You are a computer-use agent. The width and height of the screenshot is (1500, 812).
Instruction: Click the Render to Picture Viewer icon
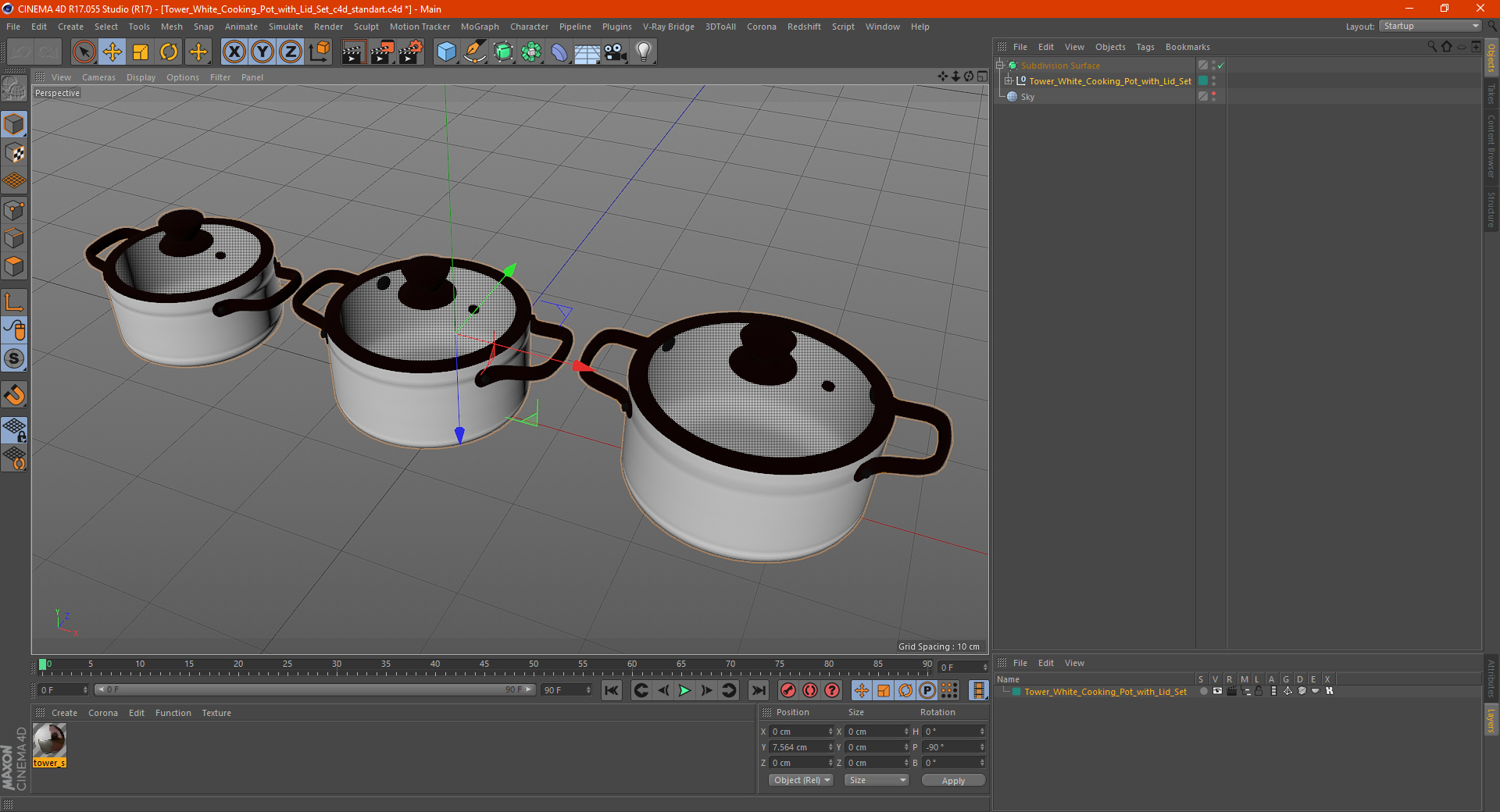click(382, 52)
